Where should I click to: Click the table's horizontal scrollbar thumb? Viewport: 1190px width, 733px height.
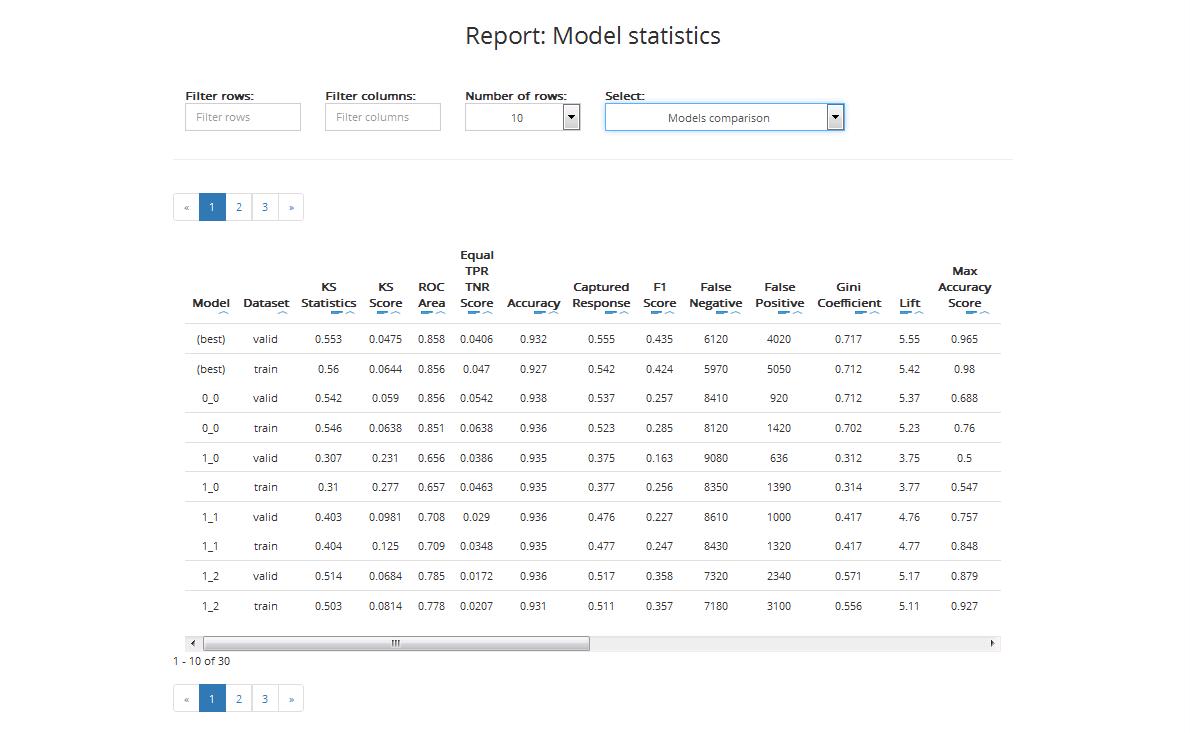point(396,643)
